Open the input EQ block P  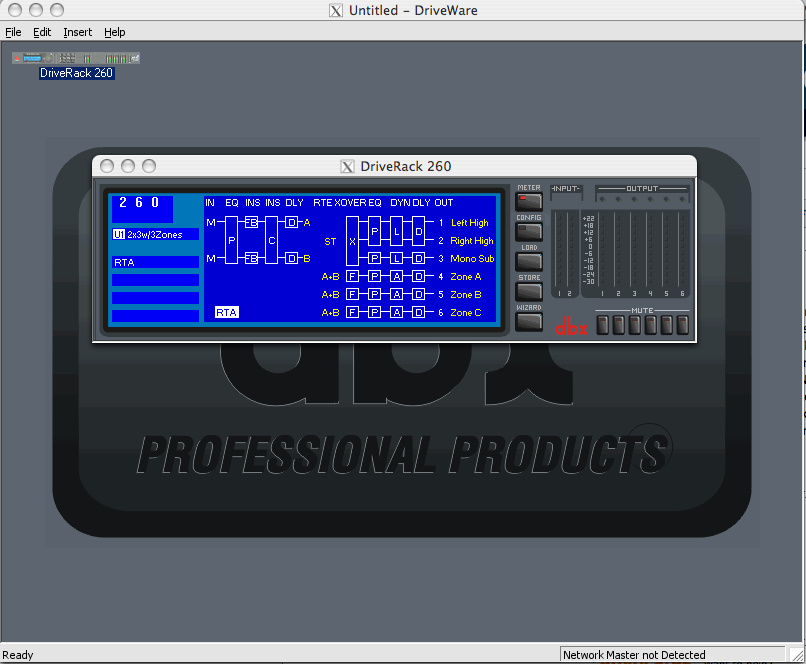[x=232, y=240]
